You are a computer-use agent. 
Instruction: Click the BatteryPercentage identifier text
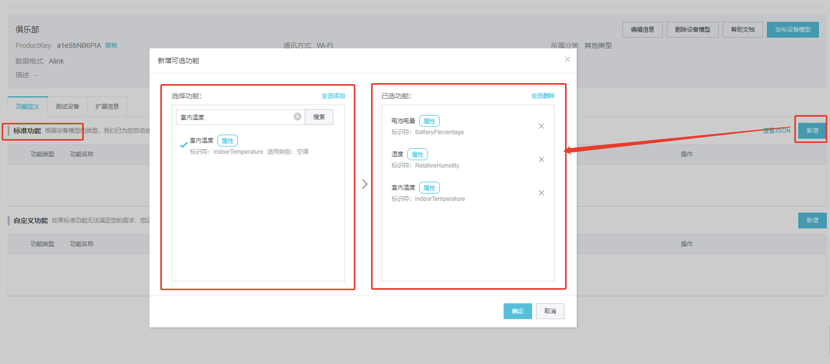pos(439,132)
